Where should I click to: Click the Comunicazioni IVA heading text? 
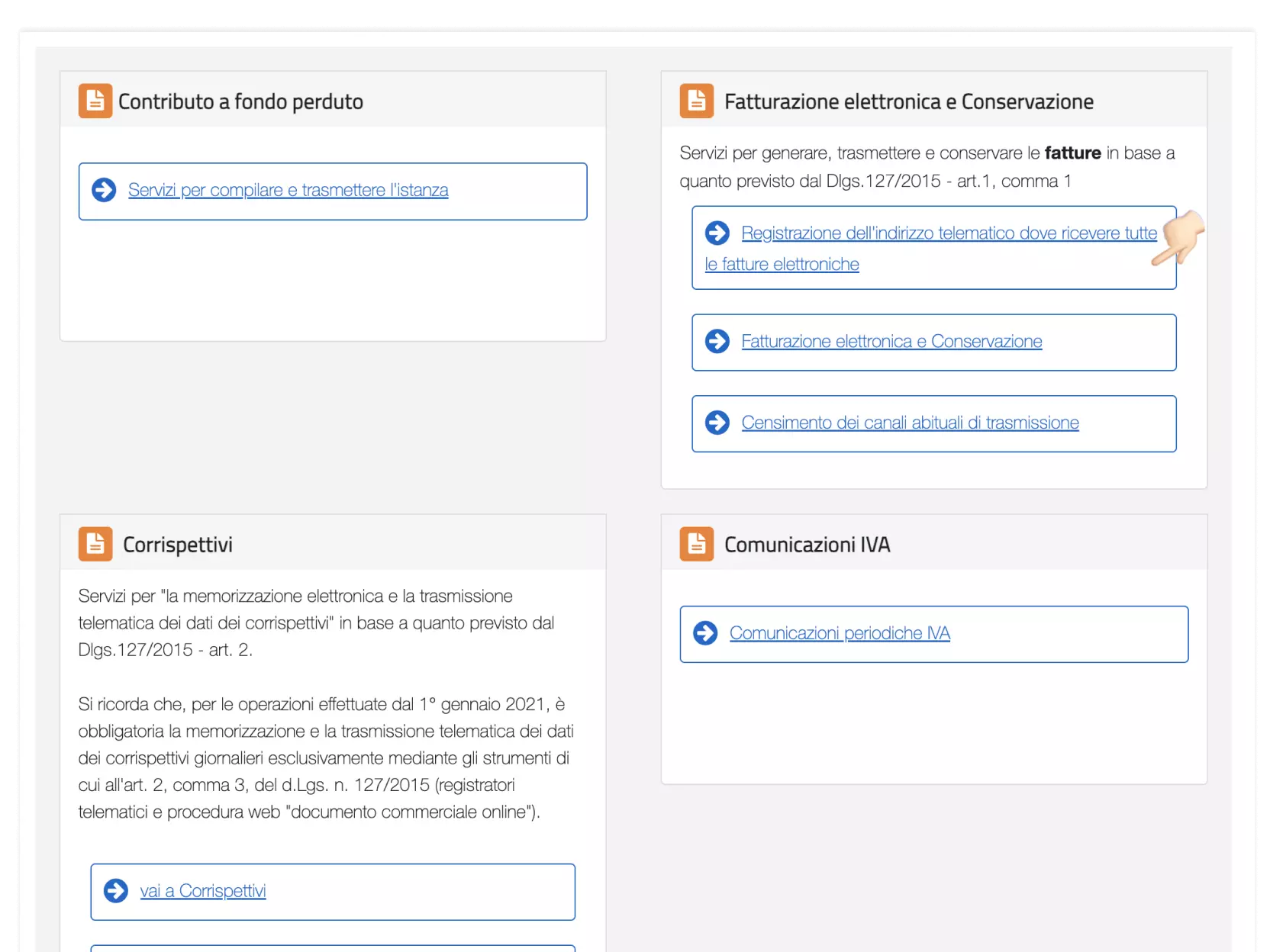pyautogui.click(x=807, y=545)
